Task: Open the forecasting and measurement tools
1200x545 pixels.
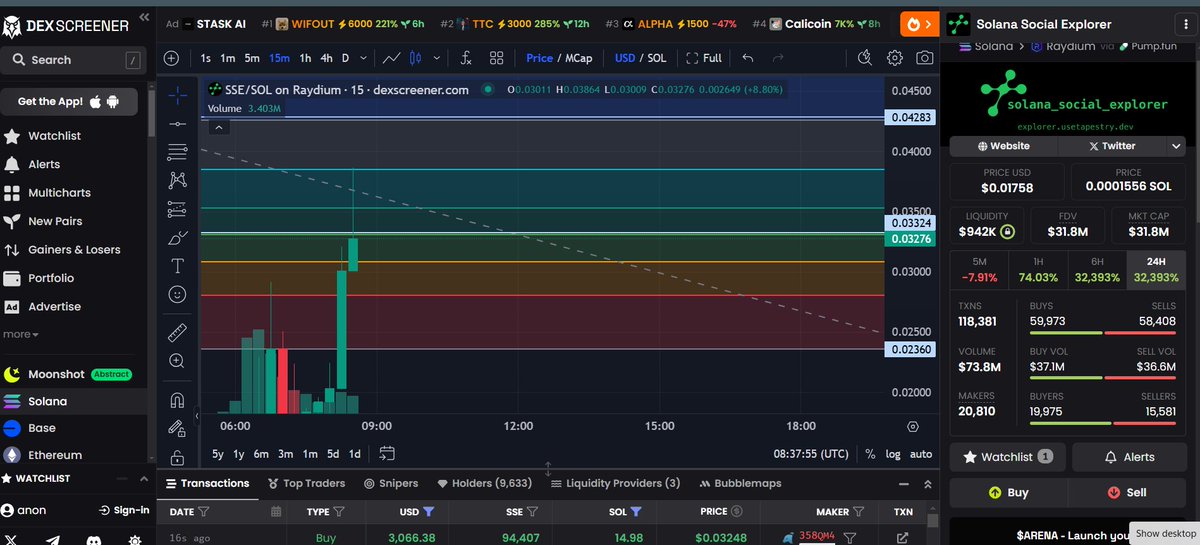Action: click(x=177, y=209)
